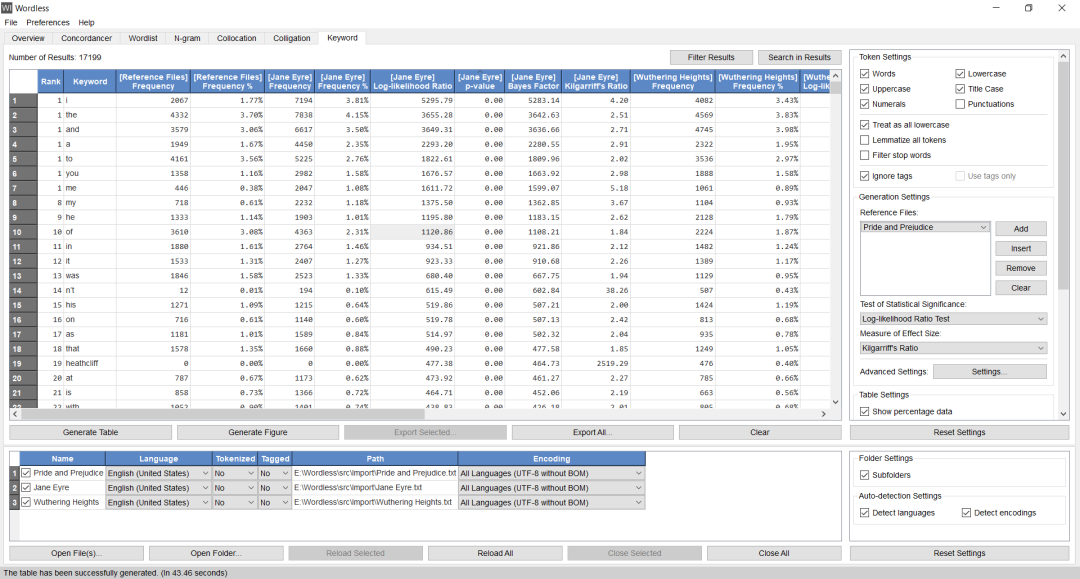Switch to the Overview tab

click(28, 39)
